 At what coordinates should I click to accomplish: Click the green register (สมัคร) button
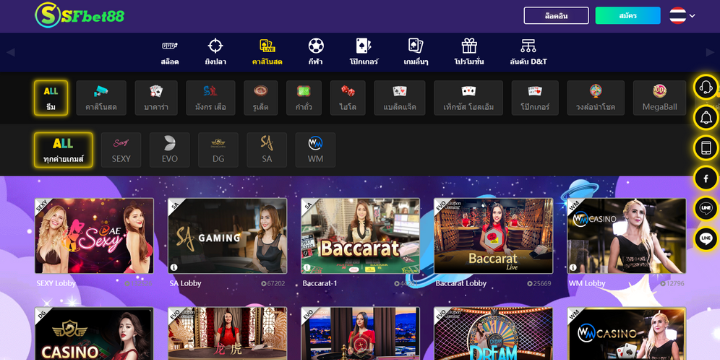[x=628, y=16]
